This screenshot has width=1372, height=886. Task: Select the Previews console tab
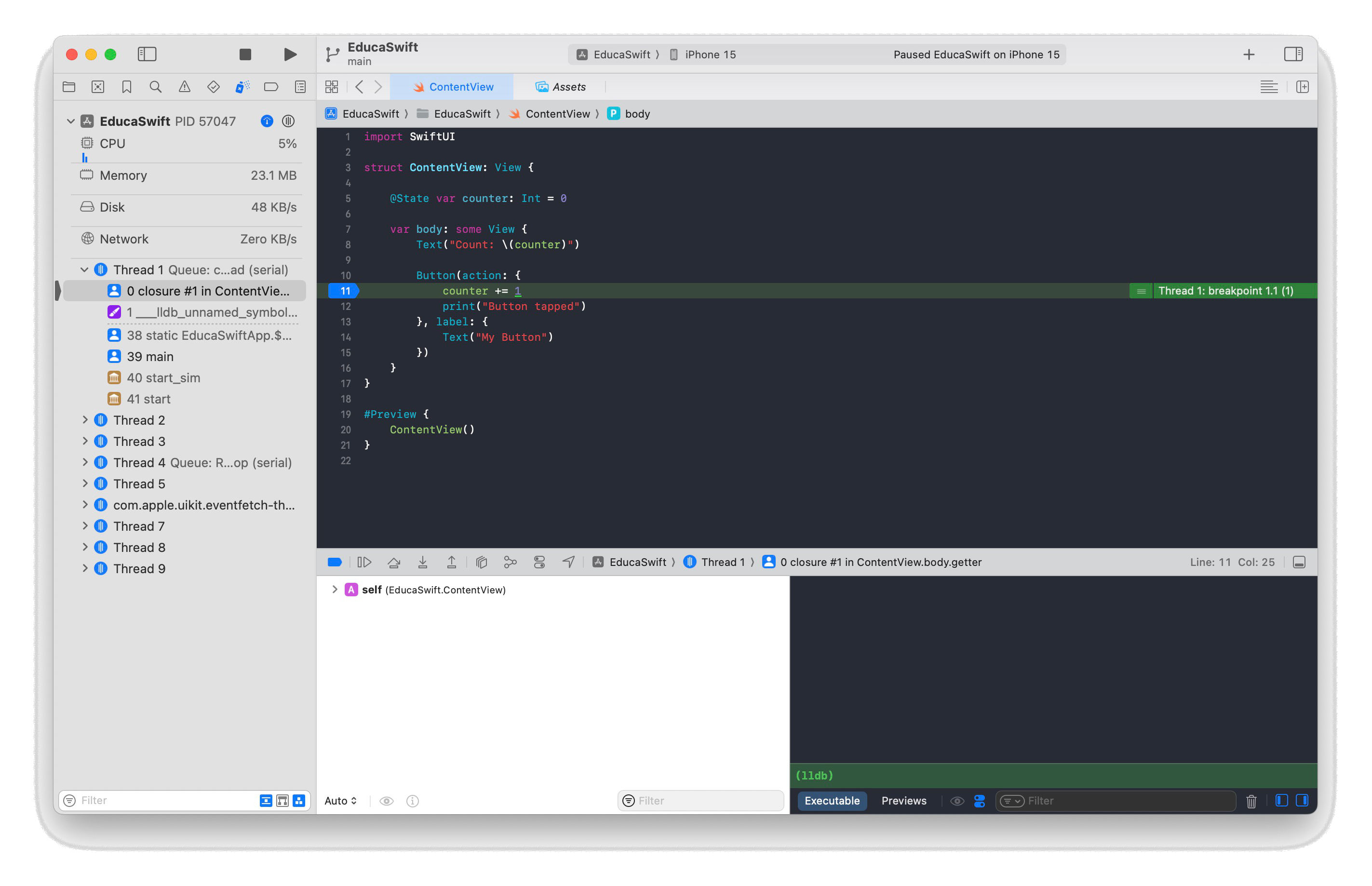tap(904, 801)
